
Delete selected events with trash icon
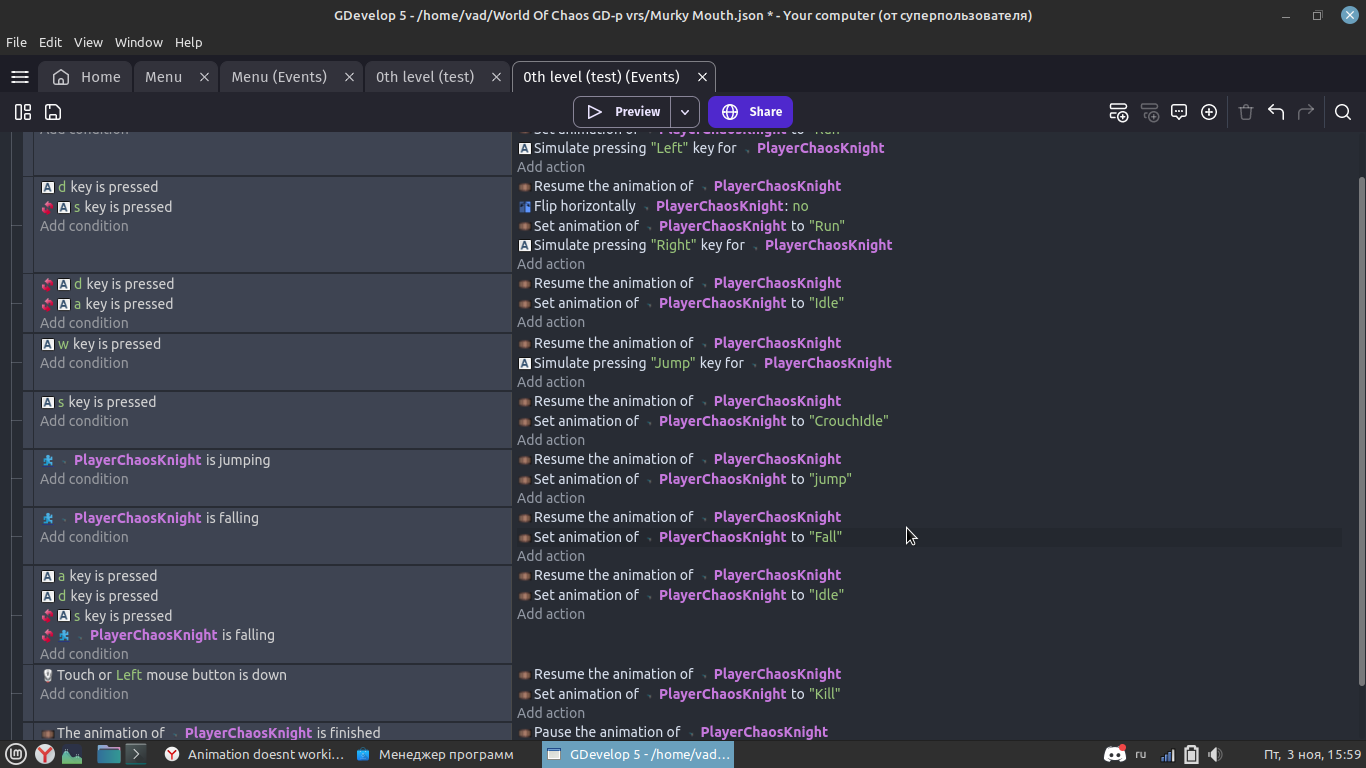pos(1246,112)
